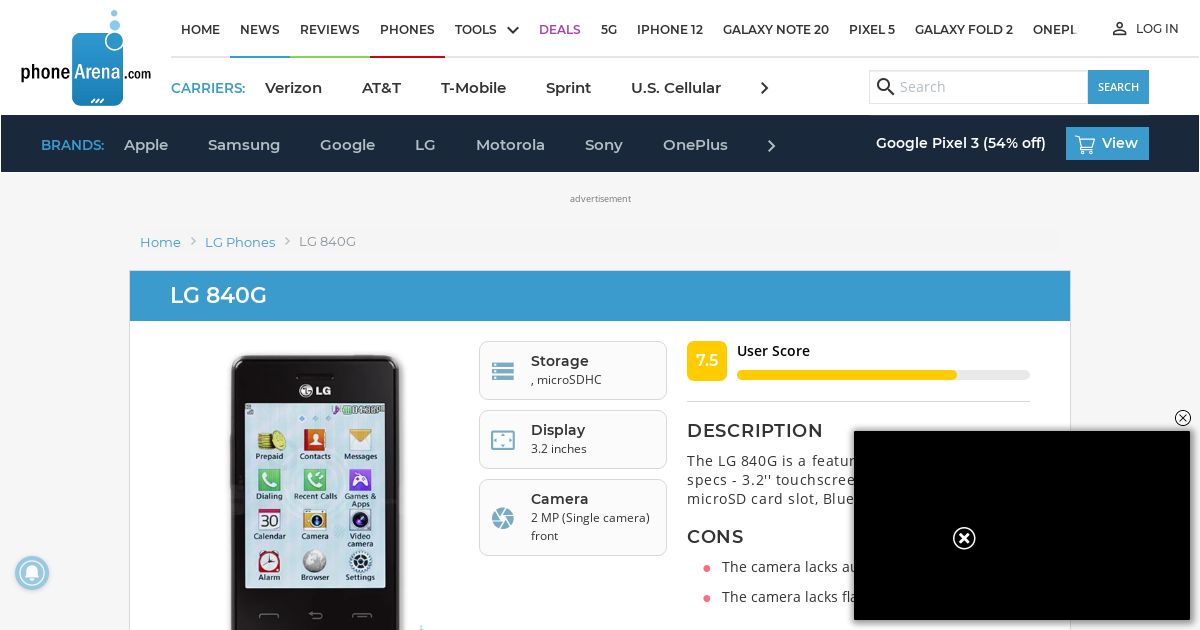Screen dimensions: 1200x630
Task: Open the LG brand page
Action: (425, 145)
